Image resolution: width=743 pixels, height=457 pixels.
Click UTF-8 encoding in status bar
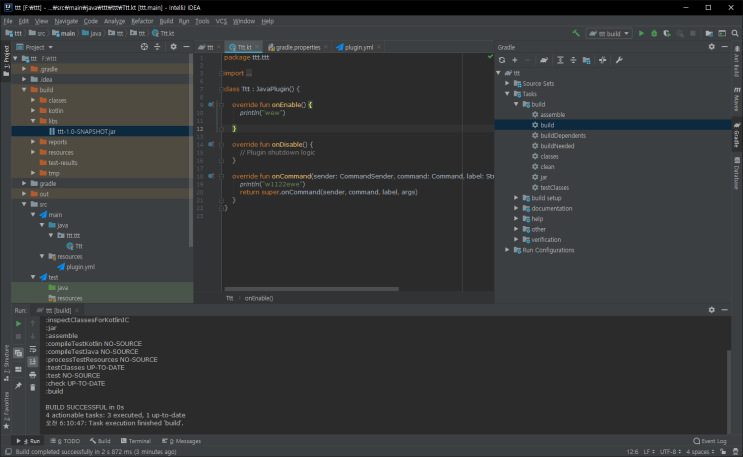670,452
